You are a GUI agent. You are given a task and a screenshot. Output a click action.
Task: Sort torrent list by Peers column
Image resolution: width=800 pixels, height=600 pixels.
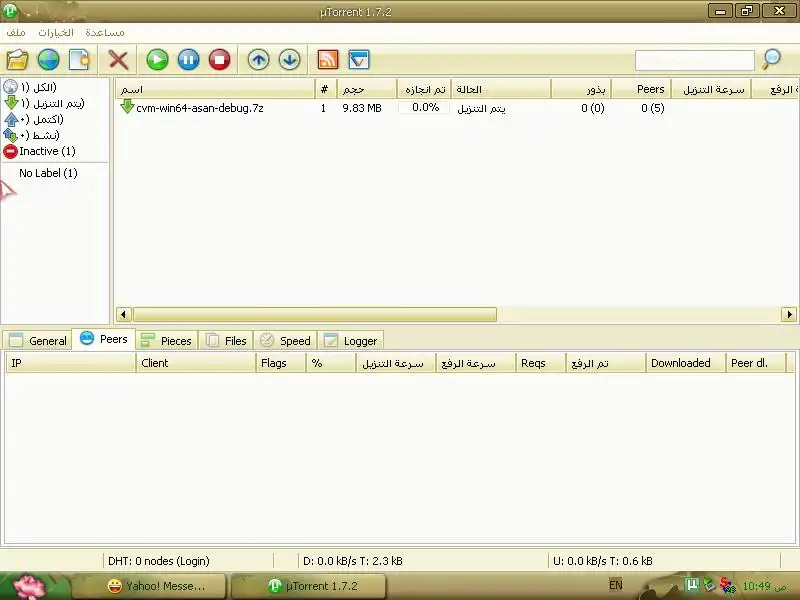[x=641, y=89]
